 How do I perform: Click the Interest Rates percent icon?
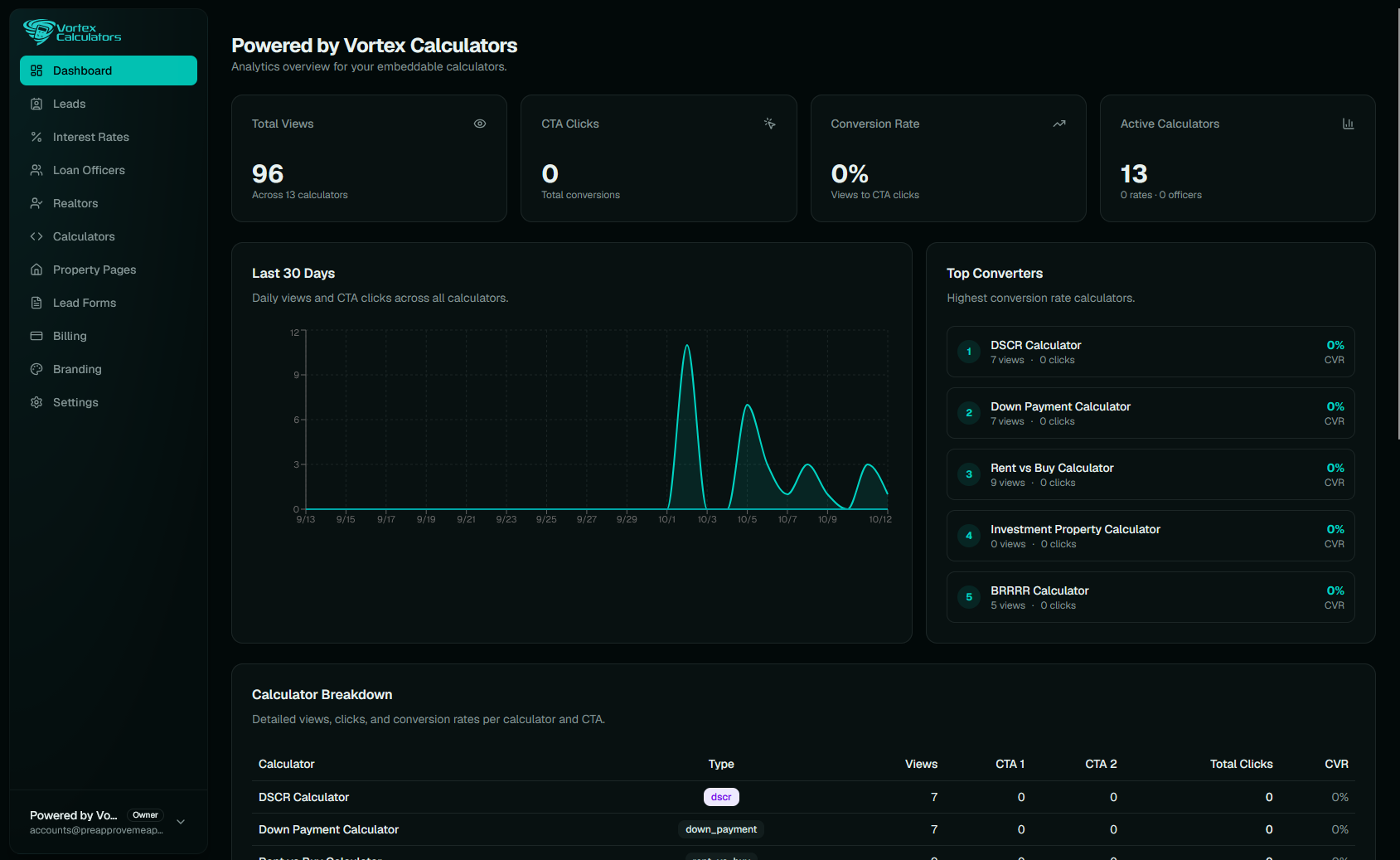click(36, 137)
